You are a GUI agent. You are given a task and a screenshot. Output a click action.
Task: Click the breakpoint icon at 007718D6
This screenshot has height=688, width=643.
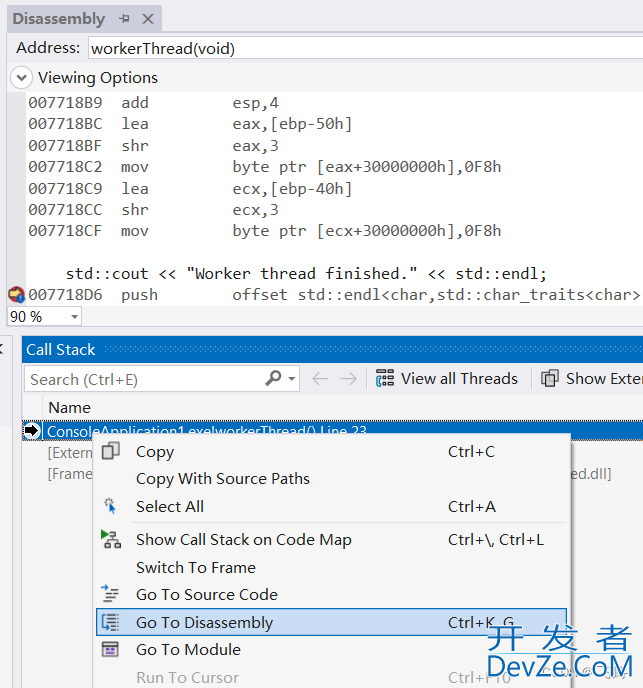pyautogui.click(x=16, y=294)
